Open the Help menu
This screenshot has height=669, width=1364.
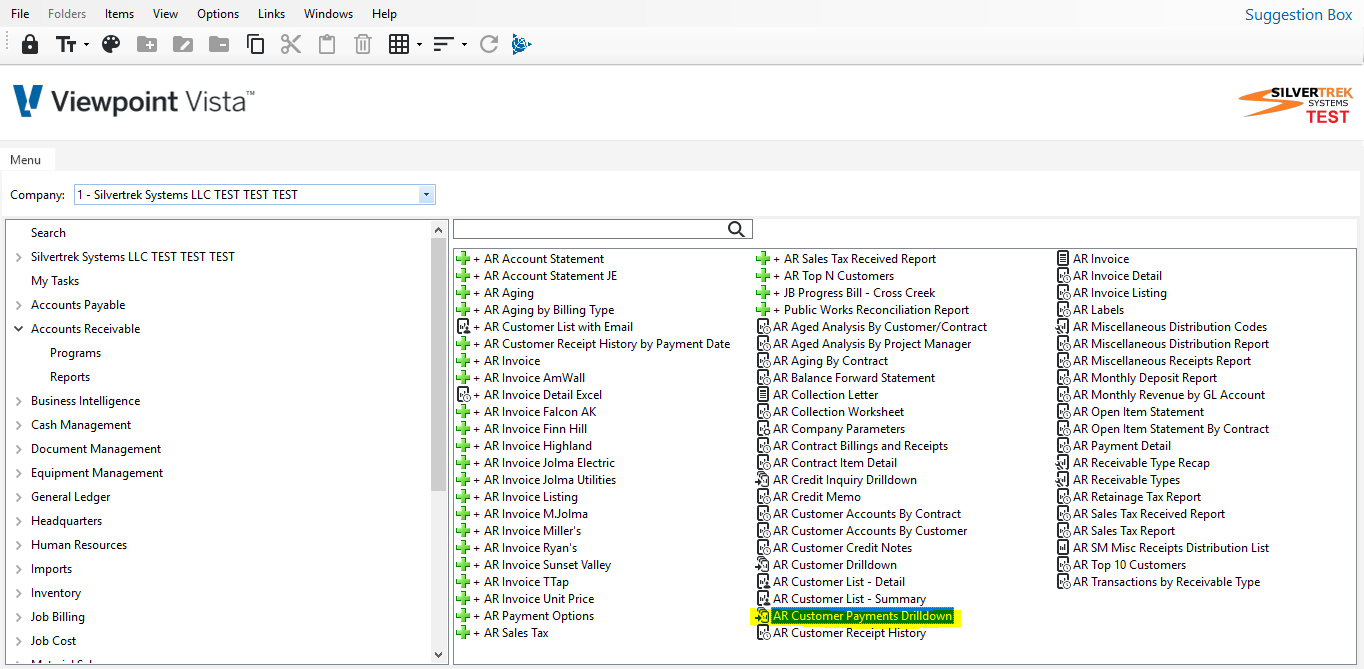coord(384,14)
